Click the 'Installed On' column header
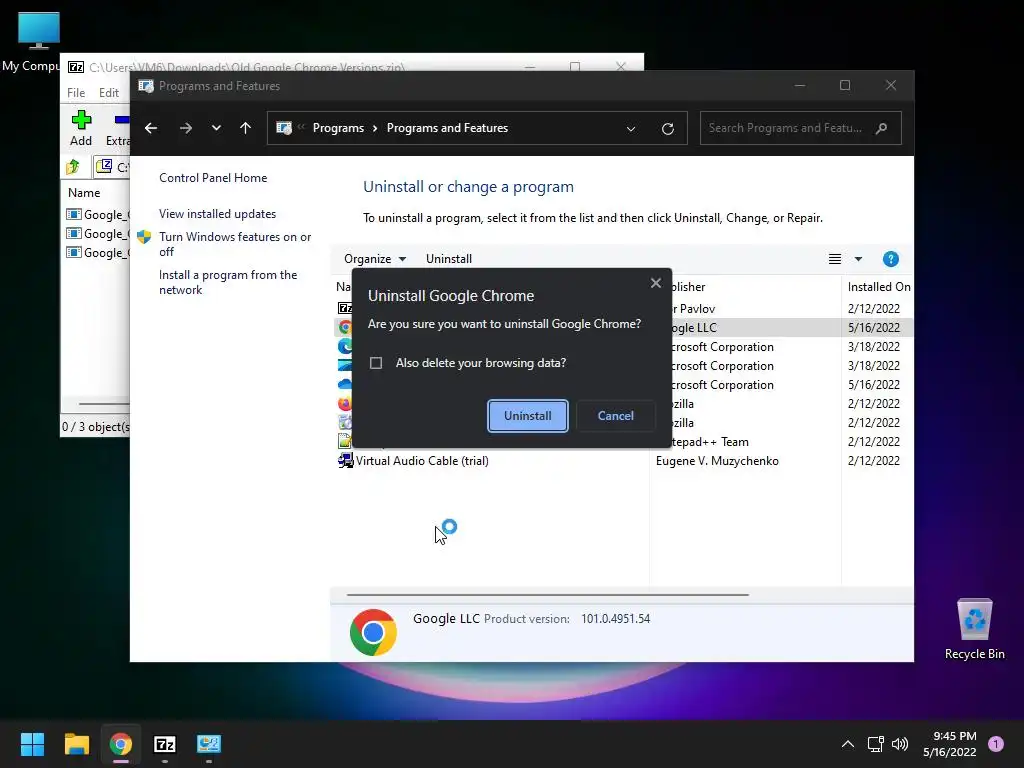This screenshot has height=768, width=1024. (x=878, y=287)
